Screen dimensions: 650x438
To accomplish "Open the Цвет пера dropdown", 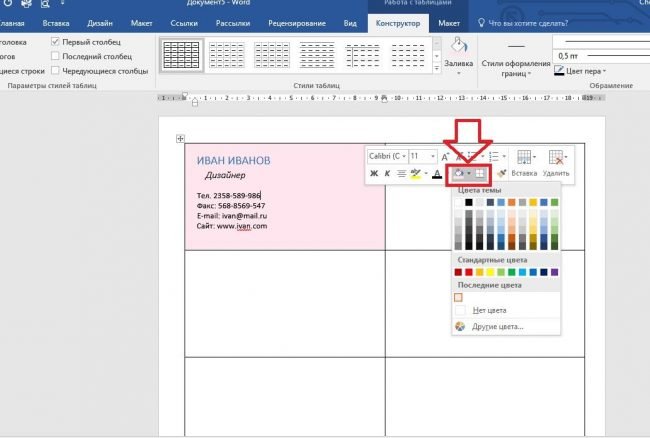I will 590,72.
